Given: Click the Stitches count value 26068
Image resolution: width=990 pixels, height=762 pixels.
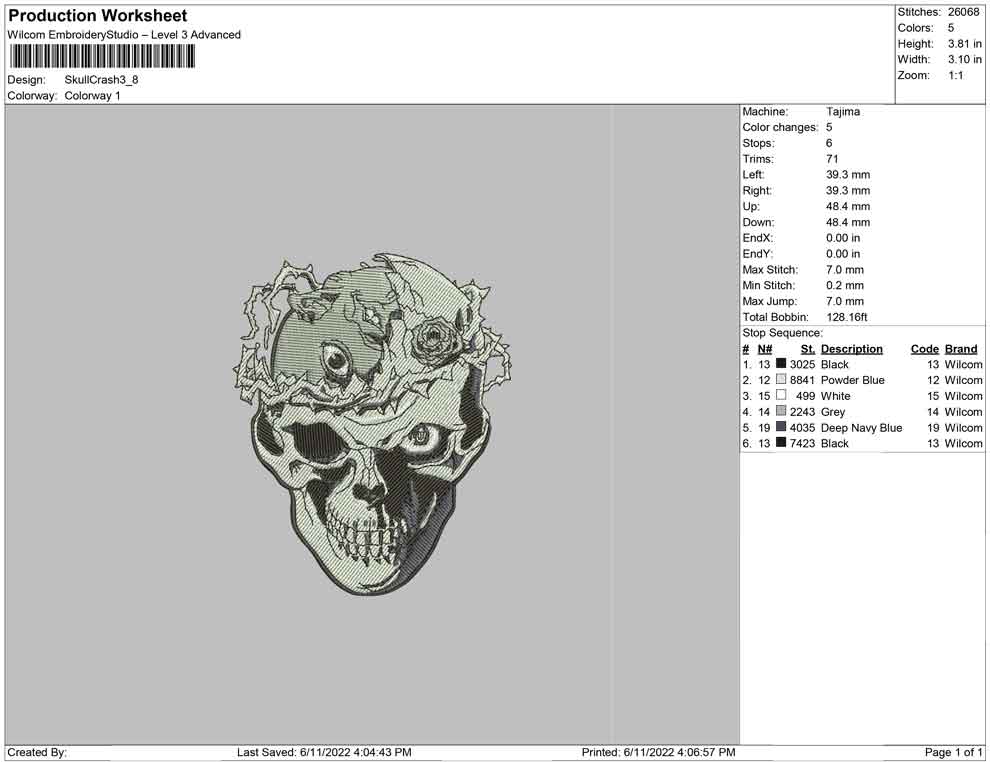Looking at the screenshot, I should click(964, 12).
